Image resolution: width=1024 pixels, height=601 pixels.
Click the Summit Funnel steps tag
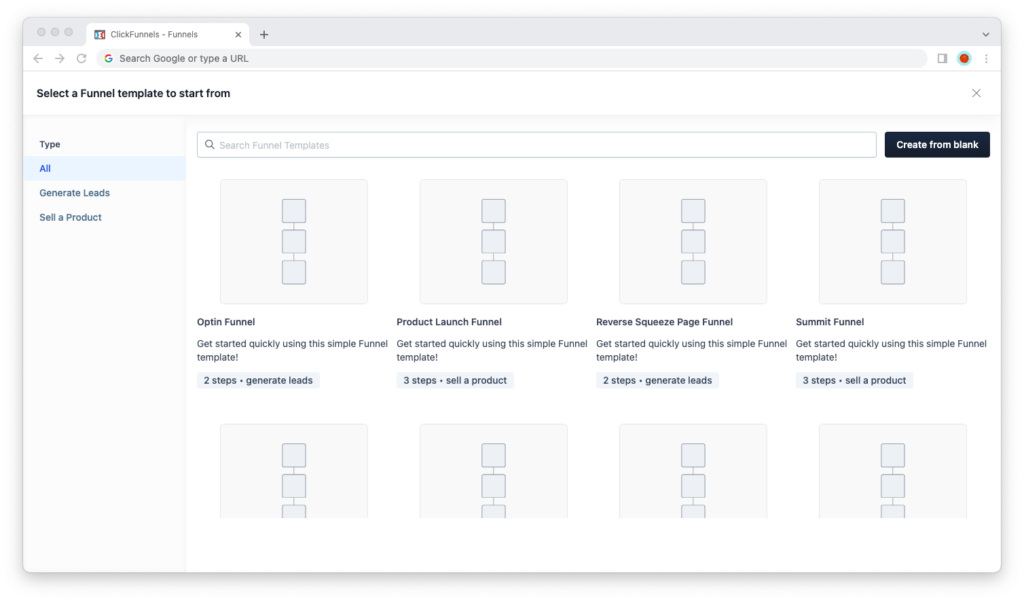click(854, 380)
